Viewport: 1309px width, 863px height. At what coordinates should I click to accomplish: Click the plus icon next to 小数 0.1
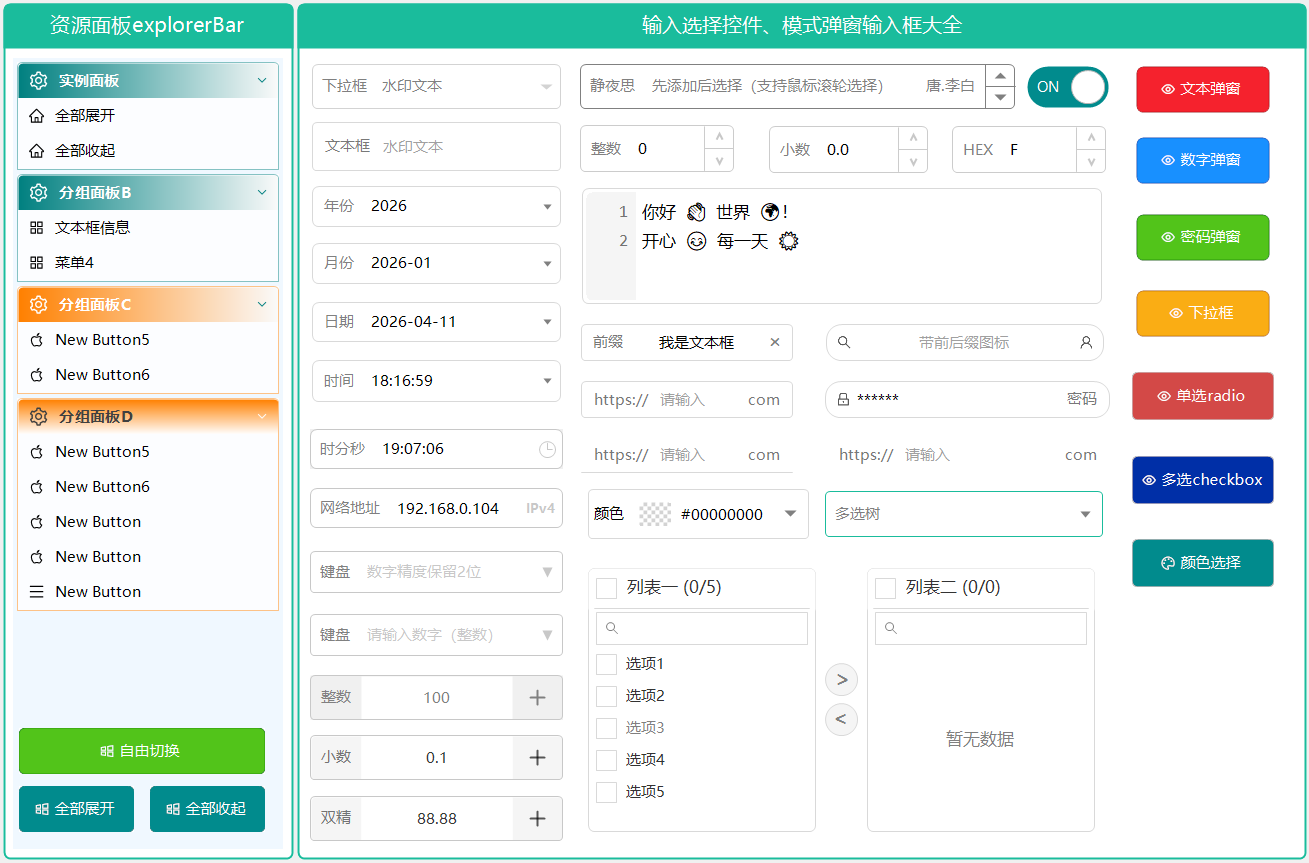pos(537,758)
